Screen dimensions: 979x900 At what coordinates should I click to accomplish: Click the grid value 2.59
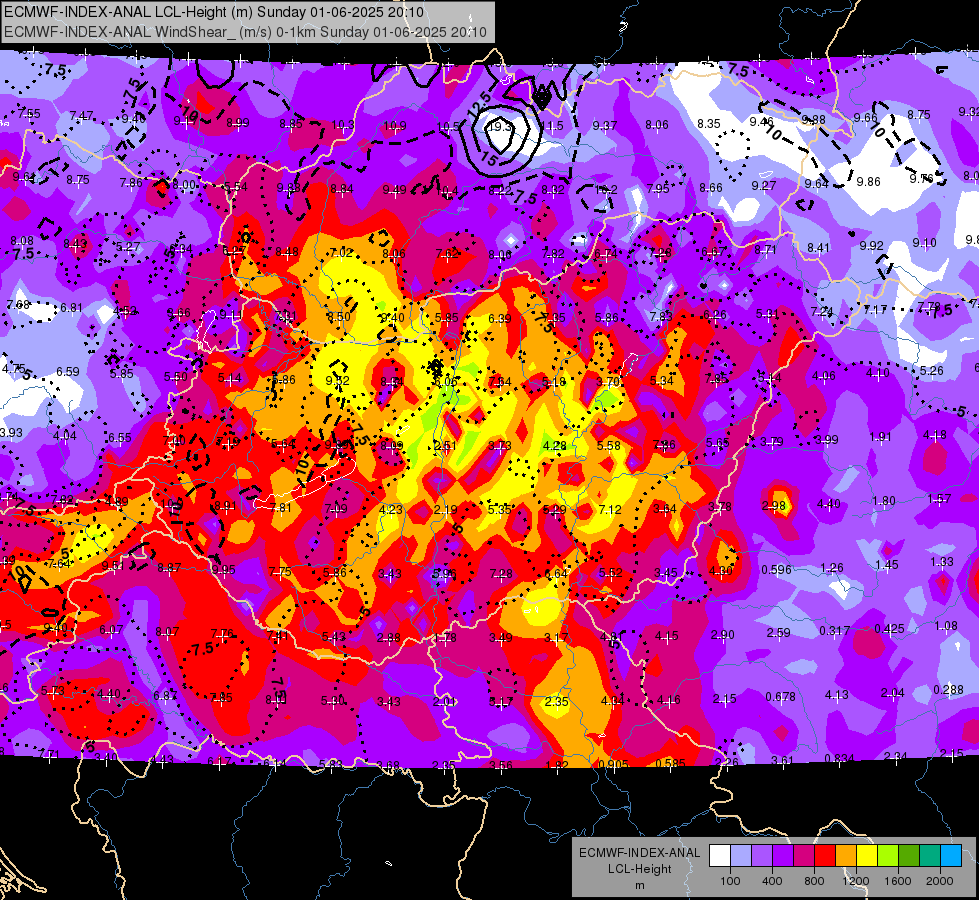pyautogui.click(x=779, y=633)
